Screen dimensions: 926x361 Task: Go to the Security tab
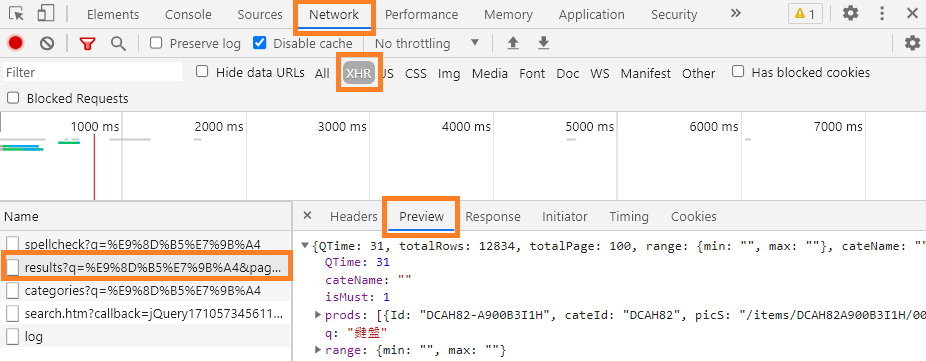(x=674, y=14)
